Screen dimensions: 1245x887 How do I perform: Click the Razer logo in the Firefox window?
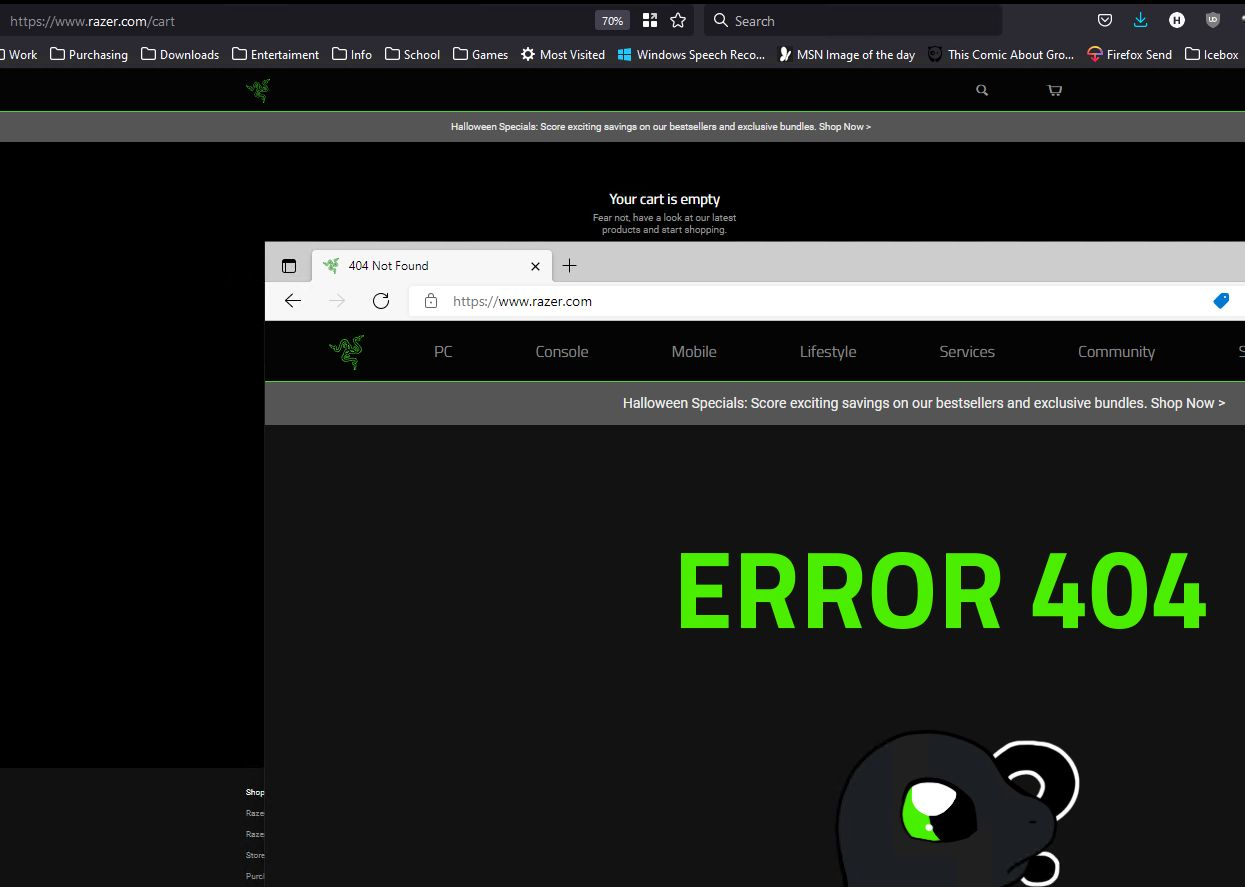[258, 90]
